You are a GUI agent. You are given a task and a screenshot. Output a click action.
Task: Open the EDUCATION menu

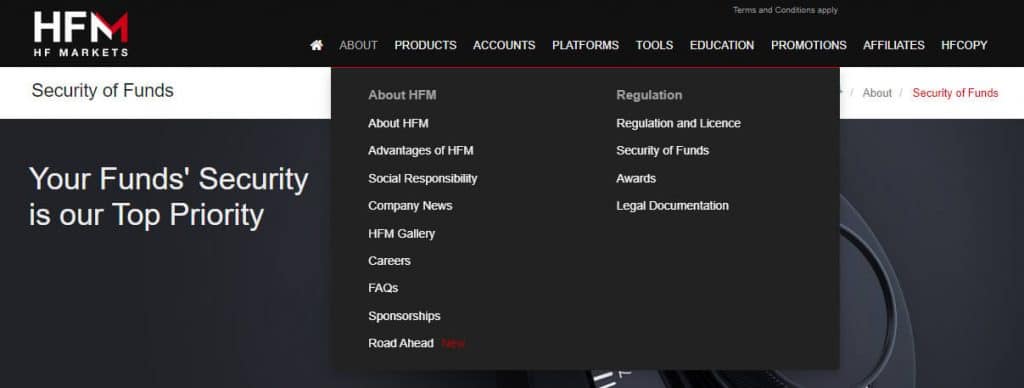(x=722, y=45)
